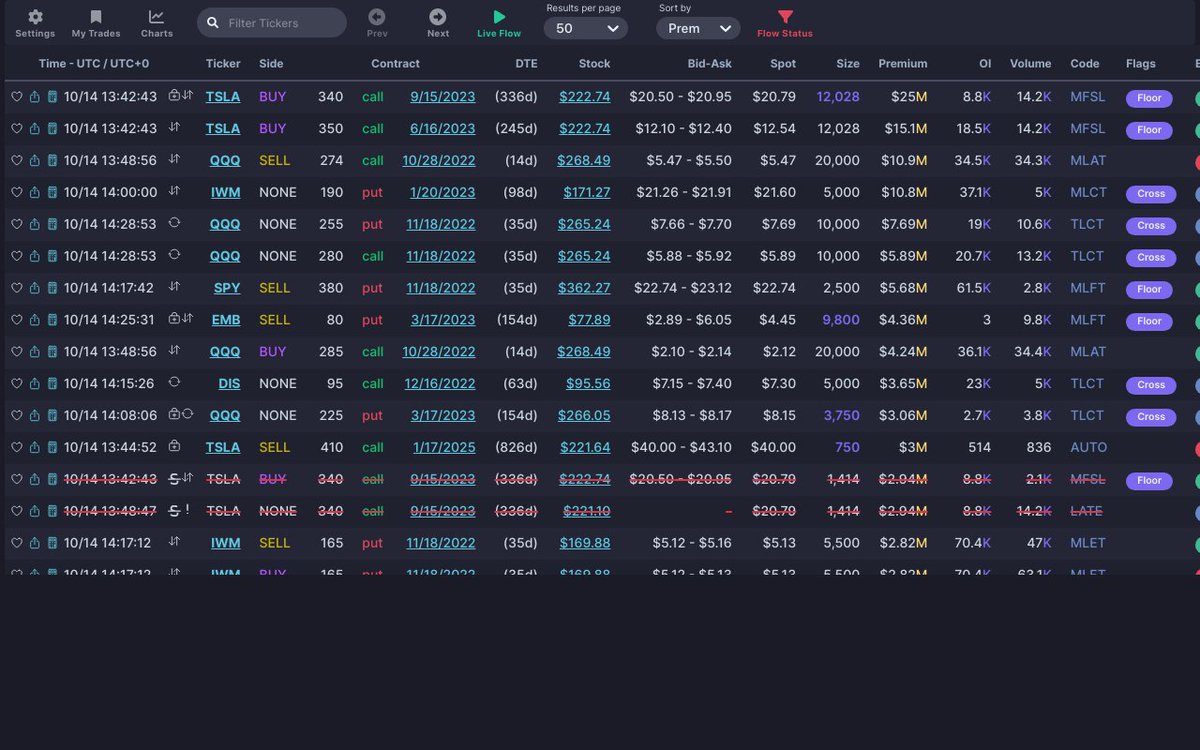Open calculator for IWM 190 put row
This screenshot has width=1200, height=750.
tap(52, 193)
